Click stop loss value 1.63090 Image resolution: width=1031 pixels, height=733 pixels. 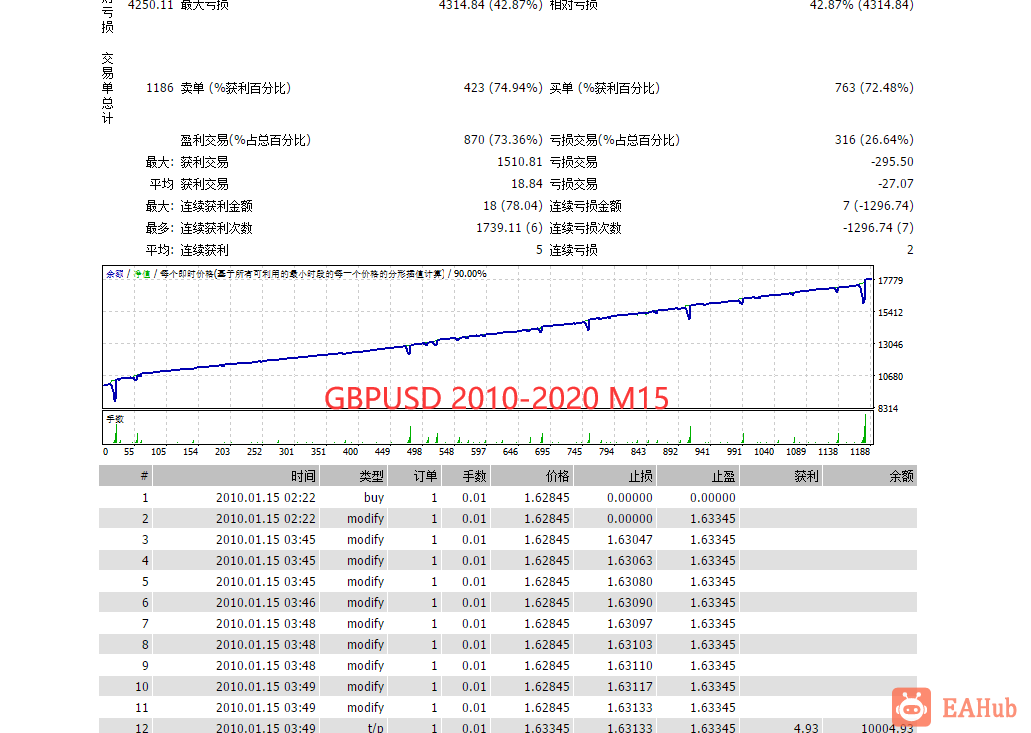630,603
